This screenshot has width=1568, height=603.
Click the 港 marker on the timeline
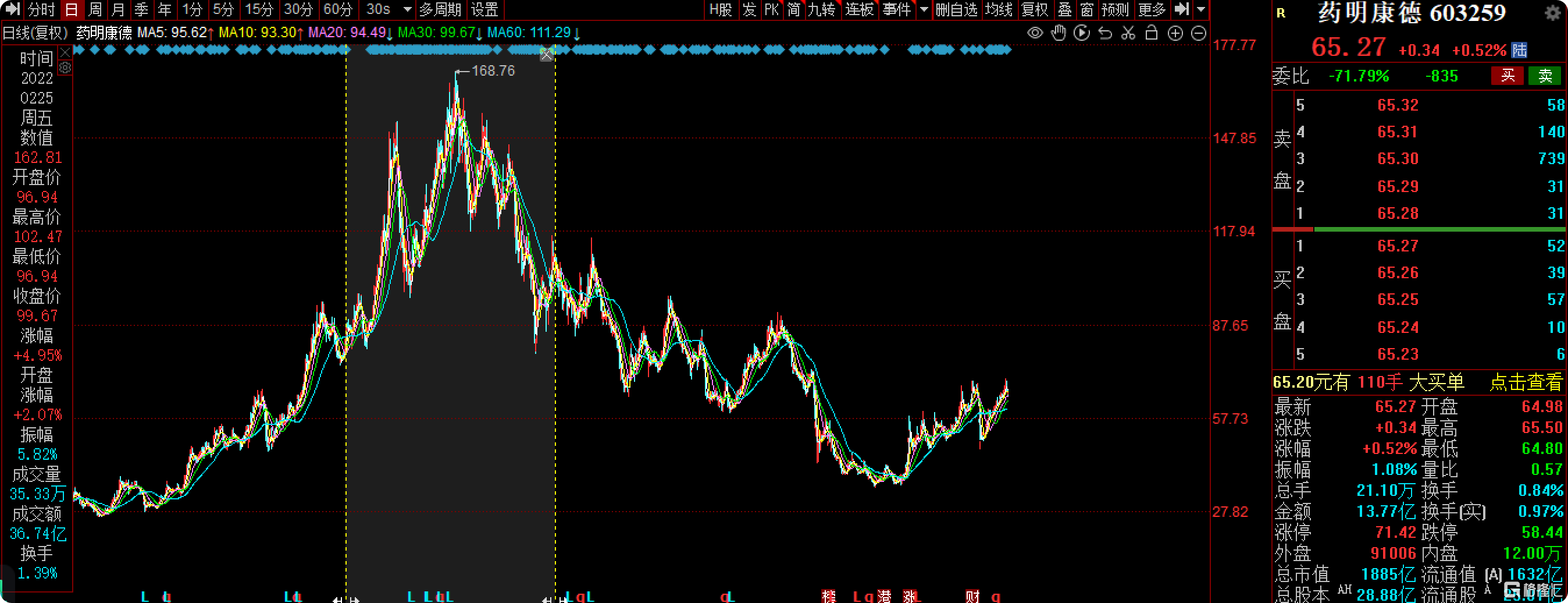click(x=884, y=596)
